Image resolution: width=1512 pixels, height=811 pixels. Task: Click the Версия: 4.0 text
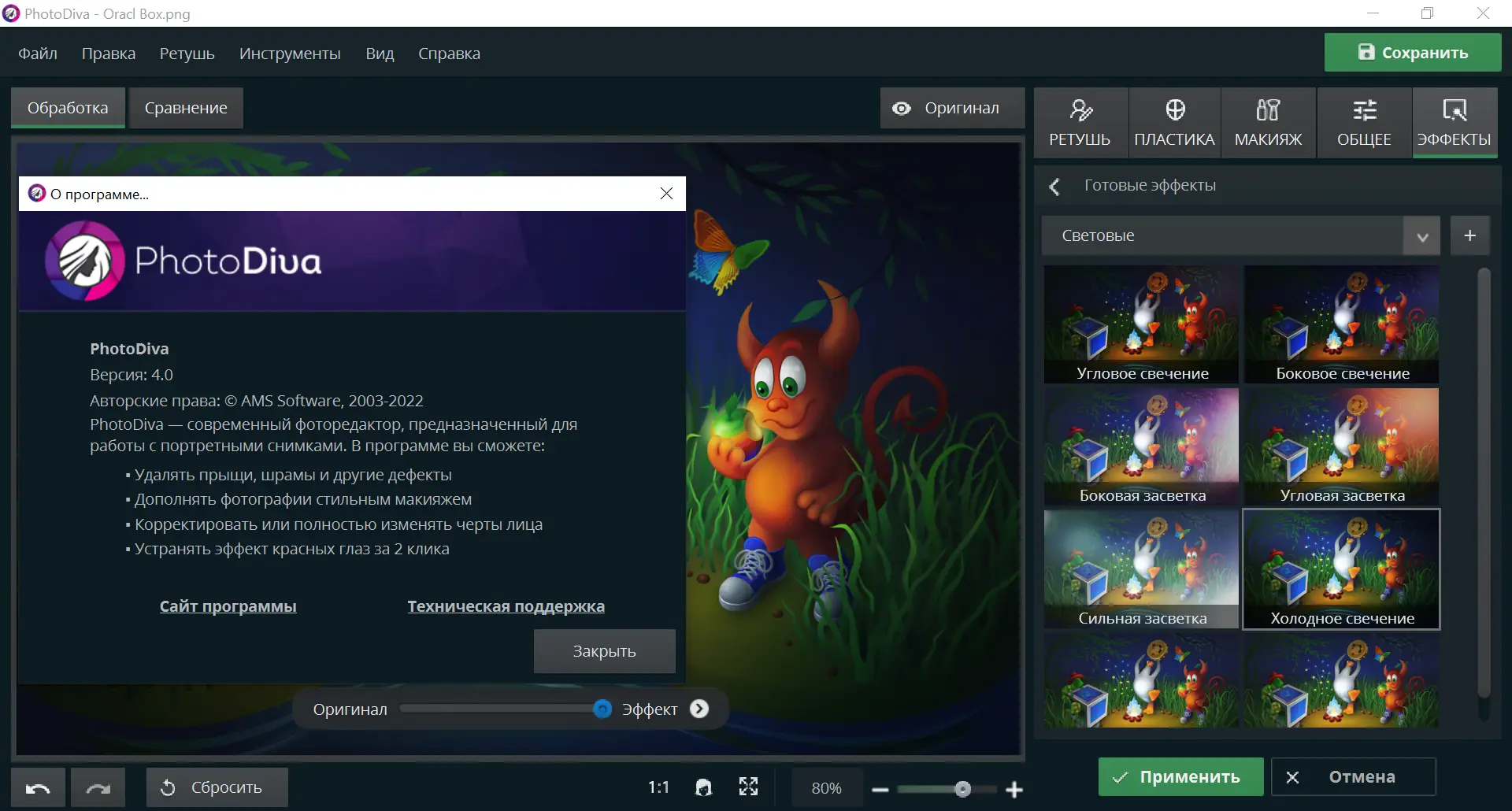coord(132,375)
